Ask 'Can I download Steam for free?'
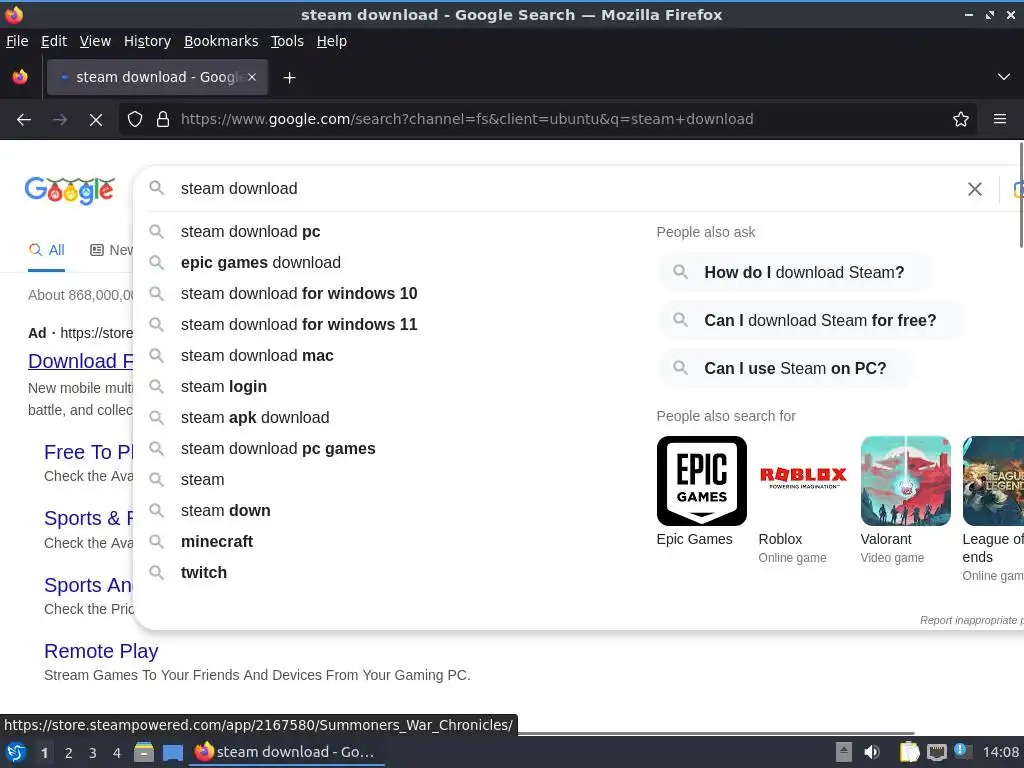 click(x=810, y=321)
